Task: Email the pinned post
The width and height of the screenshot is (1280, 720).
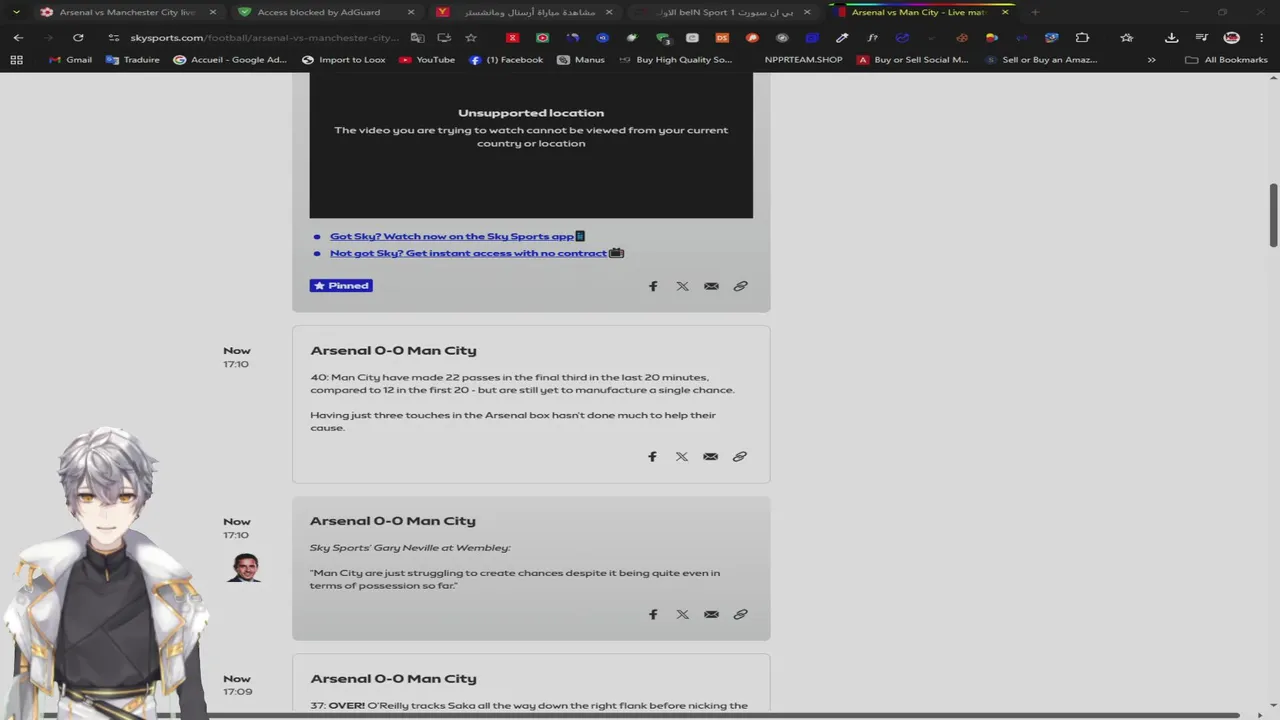Action: tap(711, 286)
